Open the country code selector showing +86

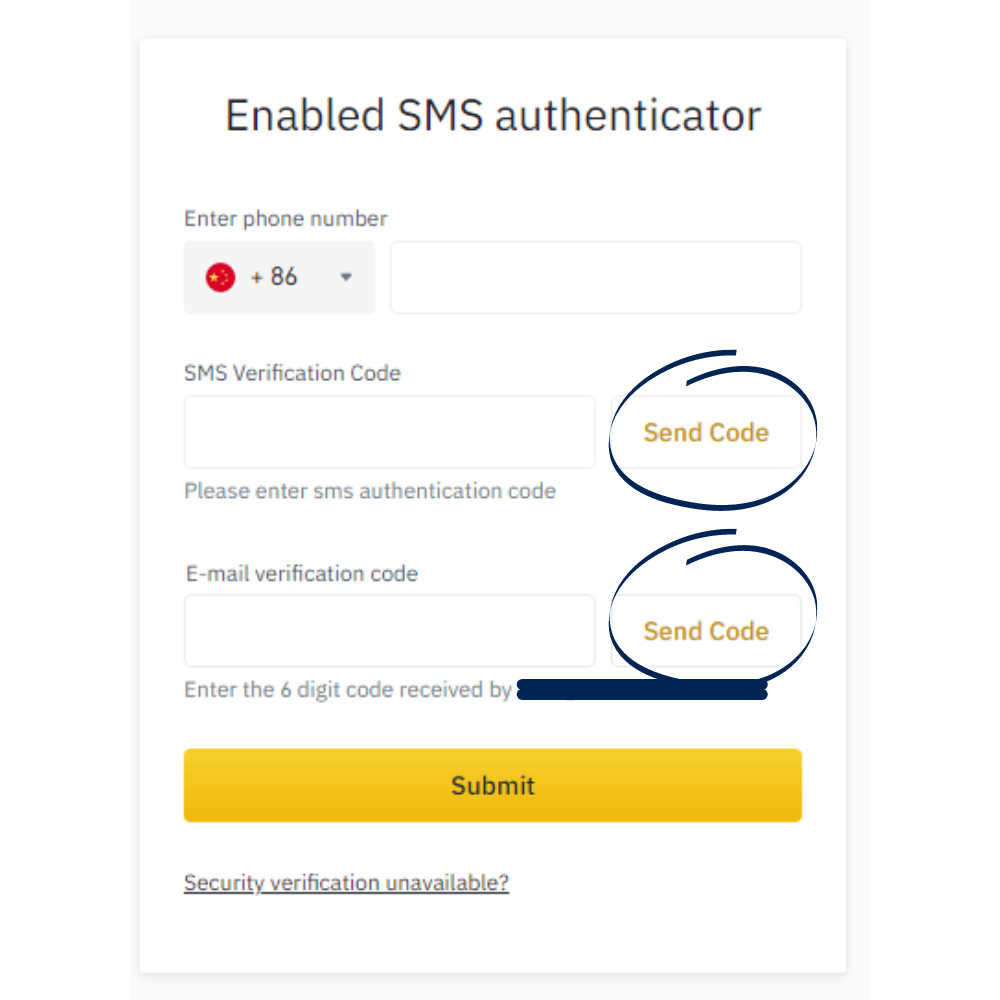point(279,277)
